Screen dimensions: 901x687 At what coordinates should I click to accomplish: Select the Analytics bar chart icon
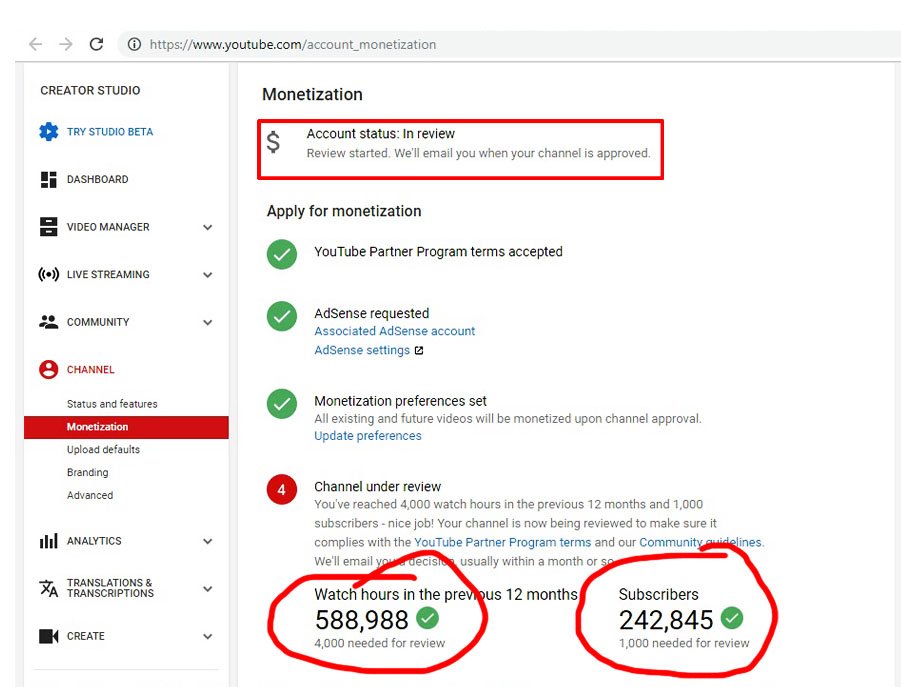pyautogui.click(x=48, y=541)
